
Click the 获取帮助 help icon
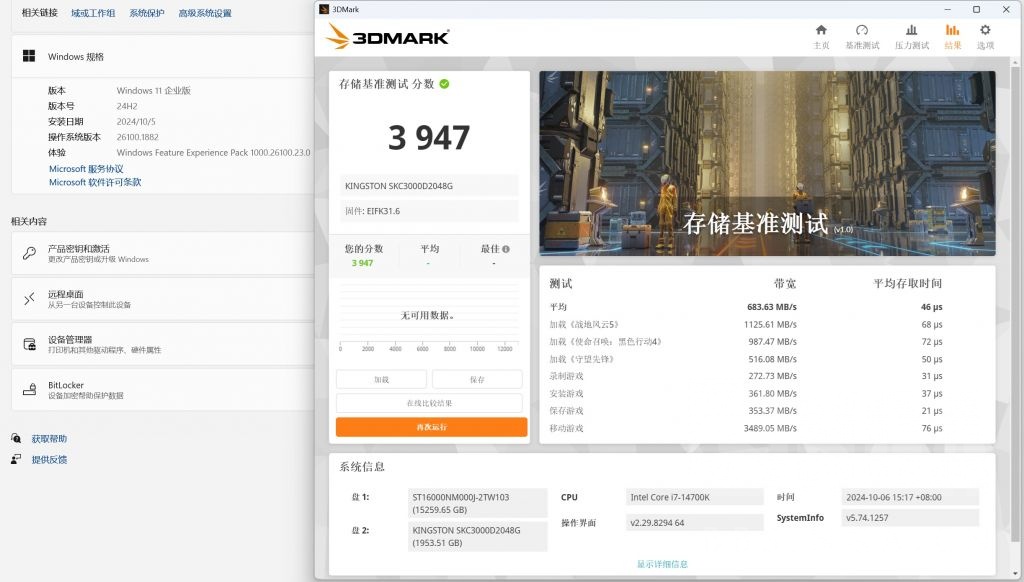coord(14,438)
